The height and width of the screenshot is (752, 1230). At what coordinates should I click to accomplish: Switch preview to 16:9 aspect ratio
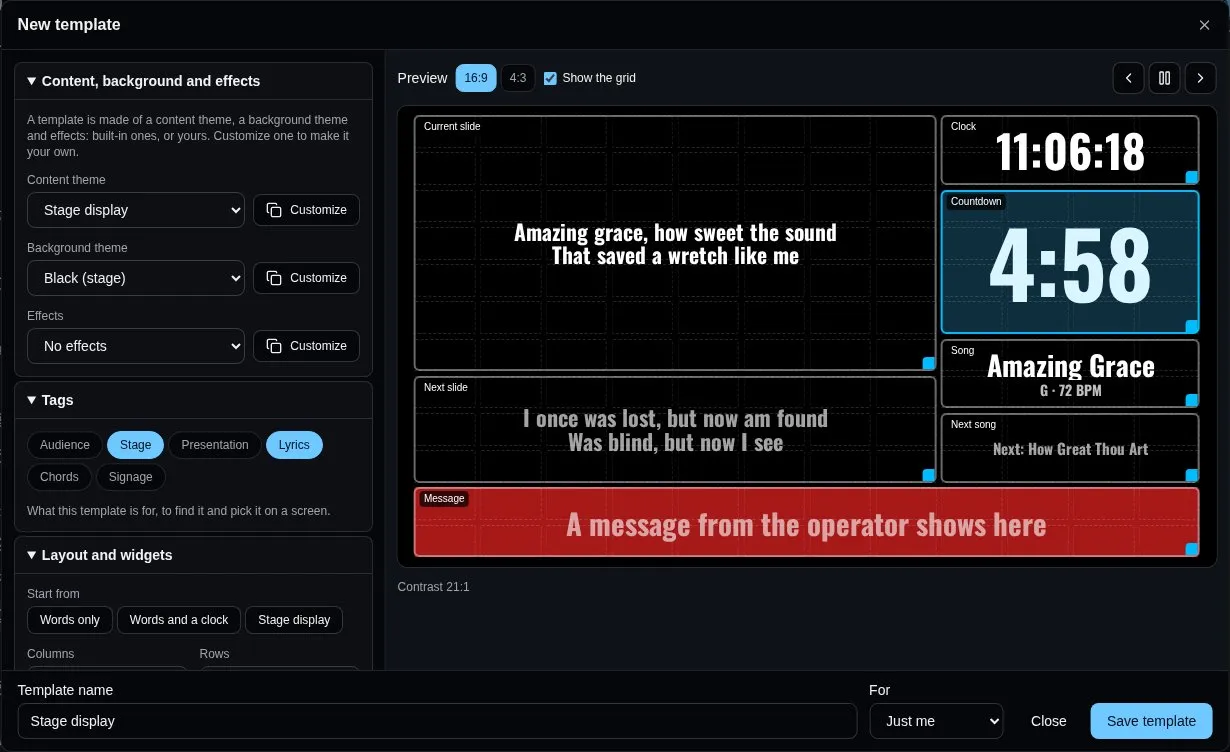click(x=476, y=78)
